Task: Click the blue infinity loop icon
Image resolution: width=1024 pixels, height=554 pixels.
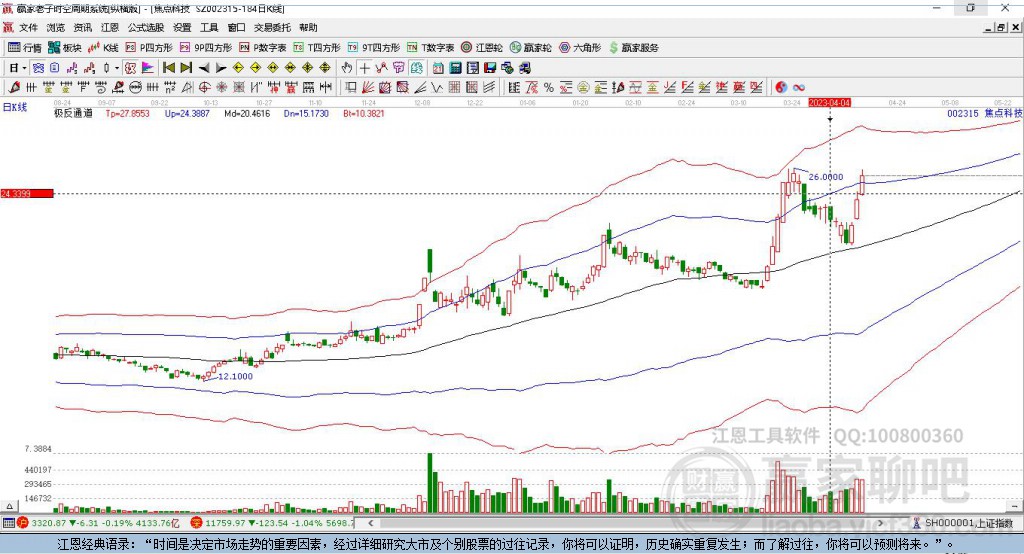Action: (x=798, y=88)
